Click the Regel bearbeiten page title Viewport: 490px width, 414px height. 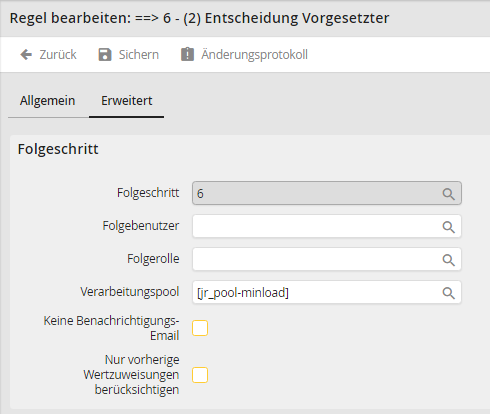point(199,18)
